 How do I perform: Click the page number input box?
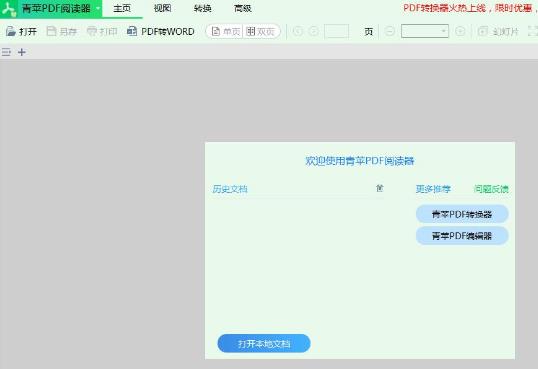click(337, 32)
